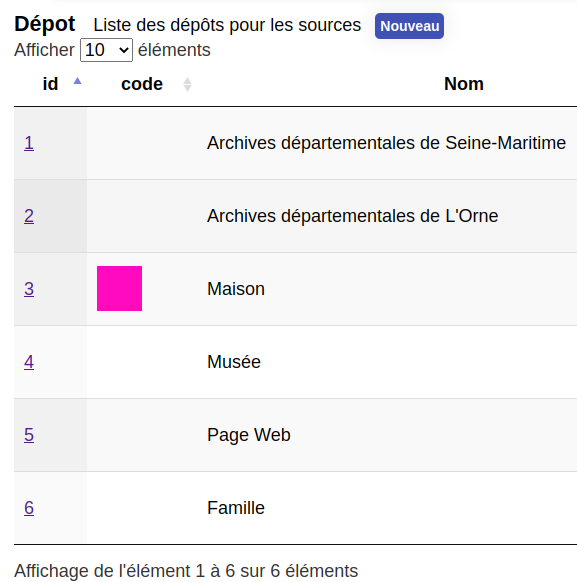Sort table by id column arrow

click(x=77, y=81)
